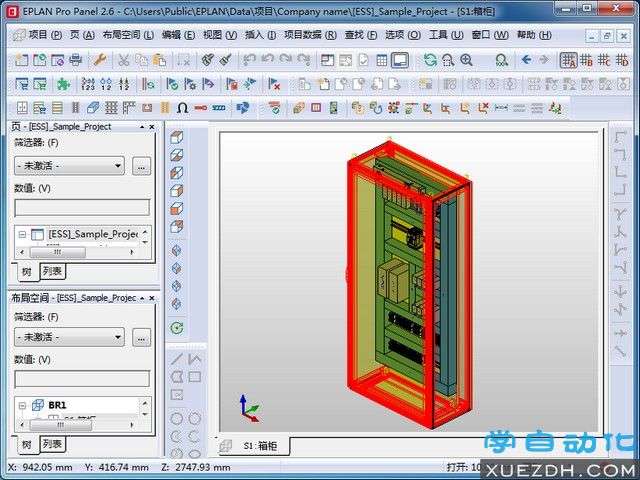The width and height of the screenshot is (640, 480).
Task: Click the 数值 input field in page navigator
Action: pos(82,208)
